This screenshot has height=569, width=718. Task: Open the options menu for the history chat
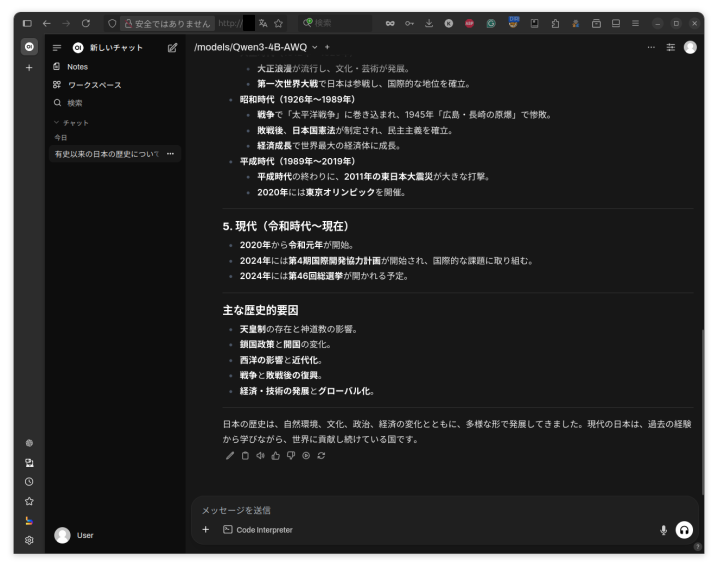click(x=170, y=154)
